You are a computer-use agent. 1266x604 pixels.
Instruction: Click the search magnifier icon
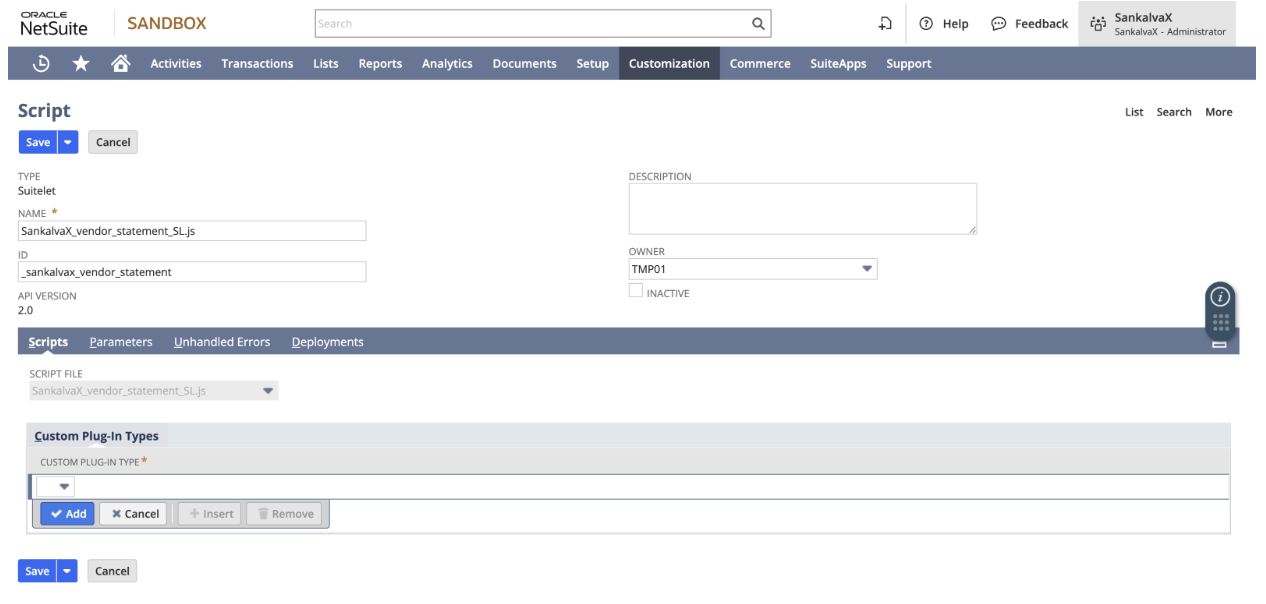tap(758, 23)
